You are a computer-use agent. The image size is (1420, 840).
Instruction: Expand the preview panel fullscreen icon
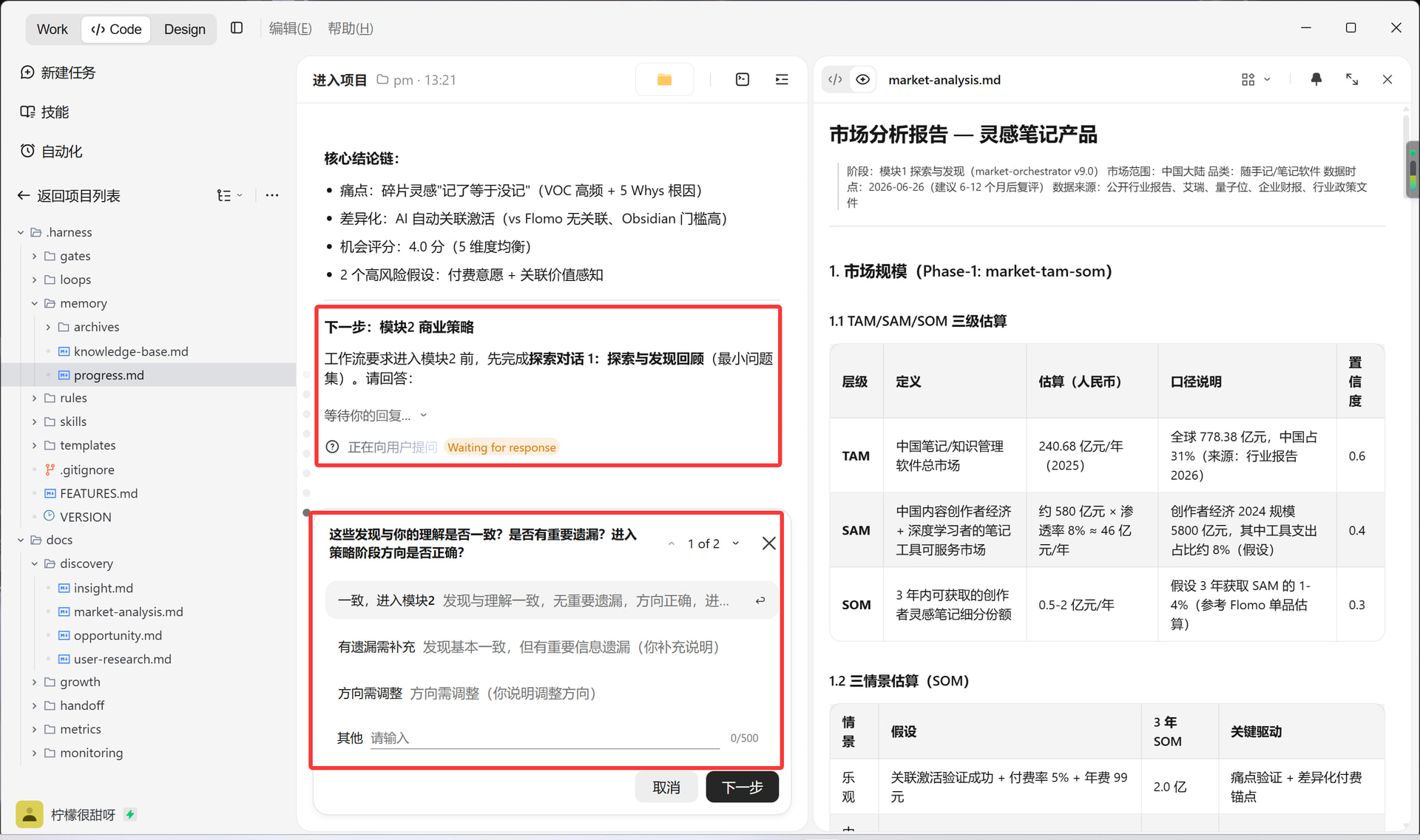pos(1352,79)
